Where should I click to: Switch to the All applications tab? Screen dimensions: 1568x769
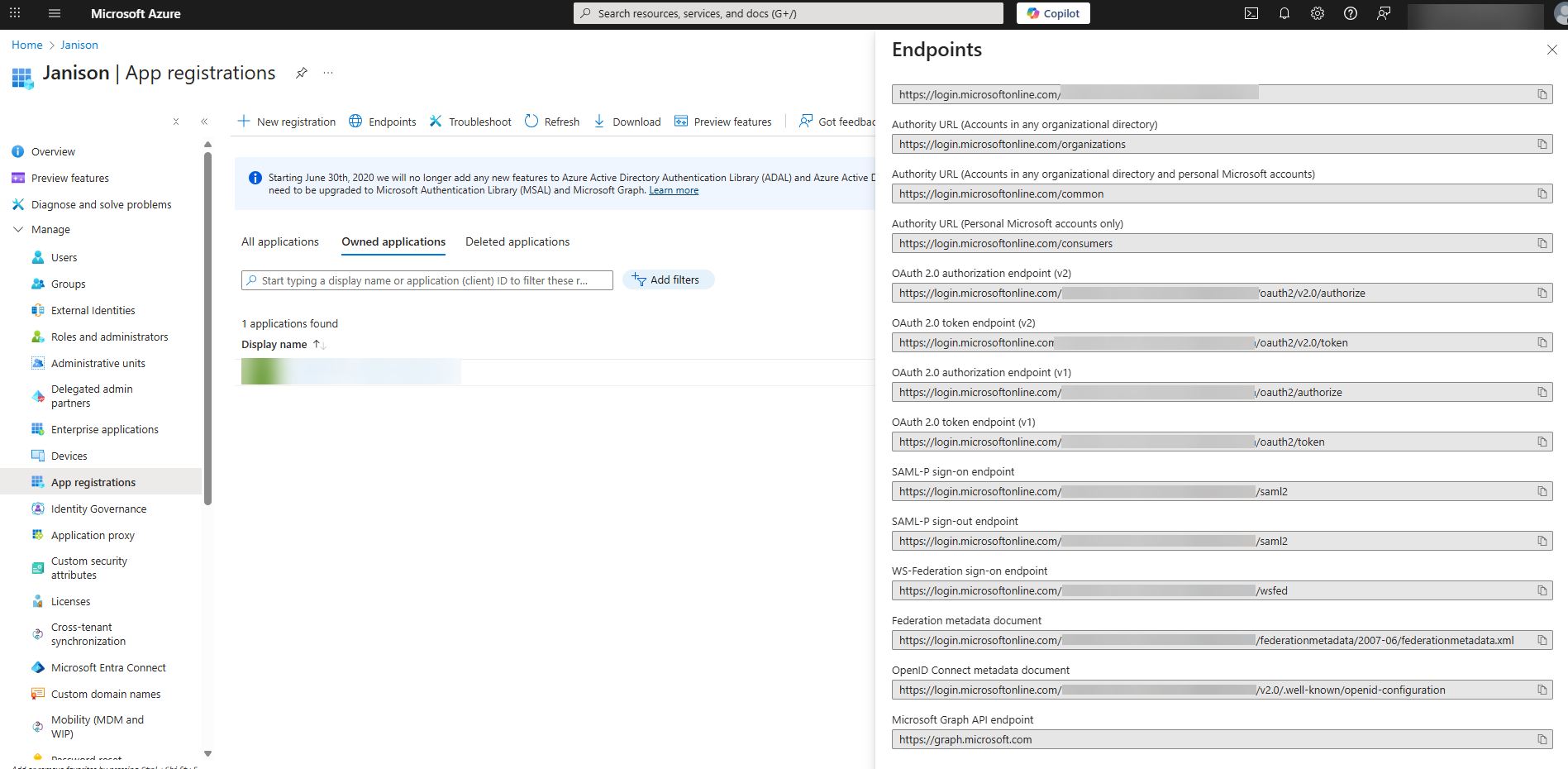pos(279,241)
